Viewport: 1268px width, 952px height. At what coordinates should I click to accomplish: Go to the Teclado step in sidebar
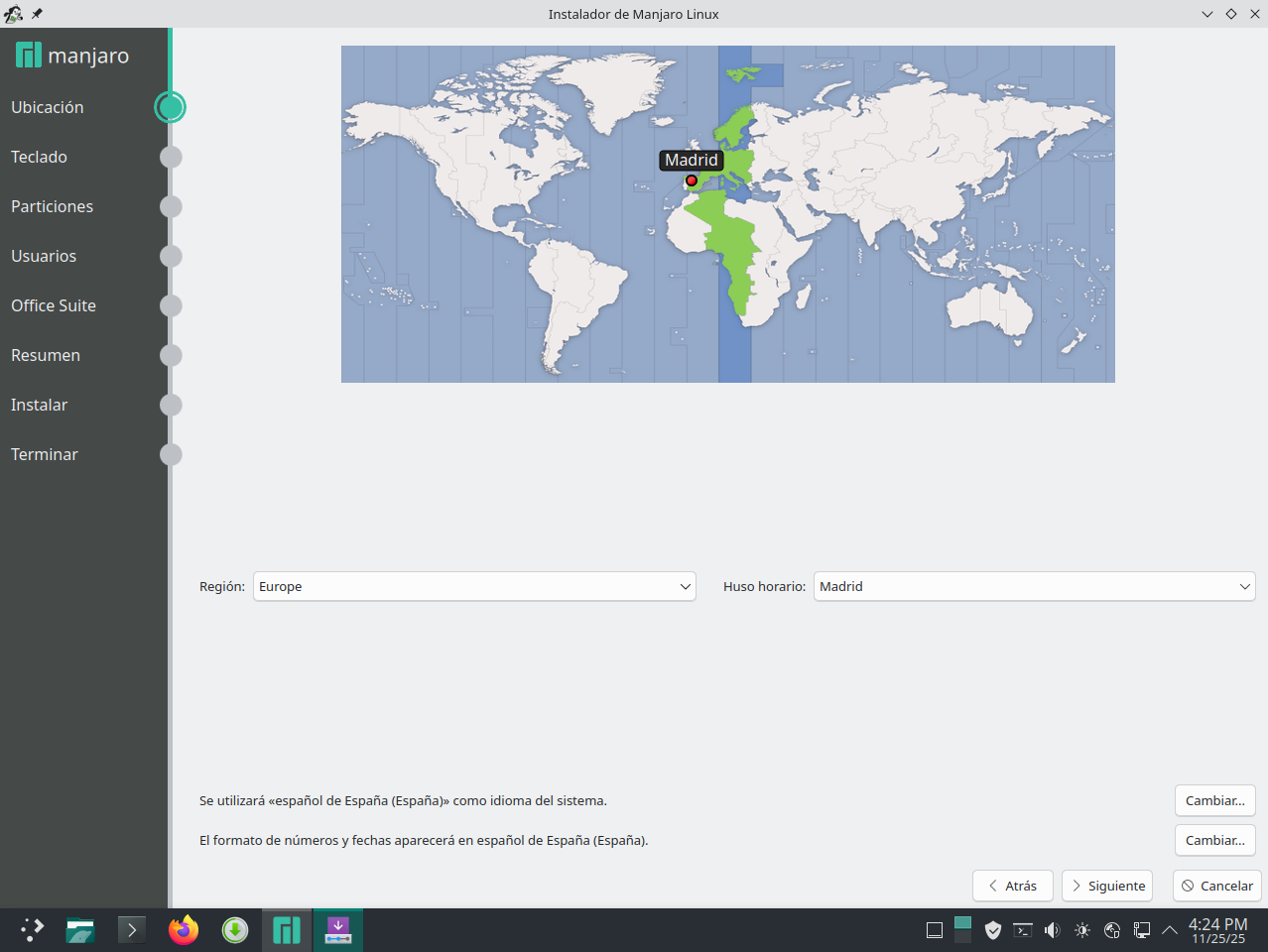coord(40,157)
